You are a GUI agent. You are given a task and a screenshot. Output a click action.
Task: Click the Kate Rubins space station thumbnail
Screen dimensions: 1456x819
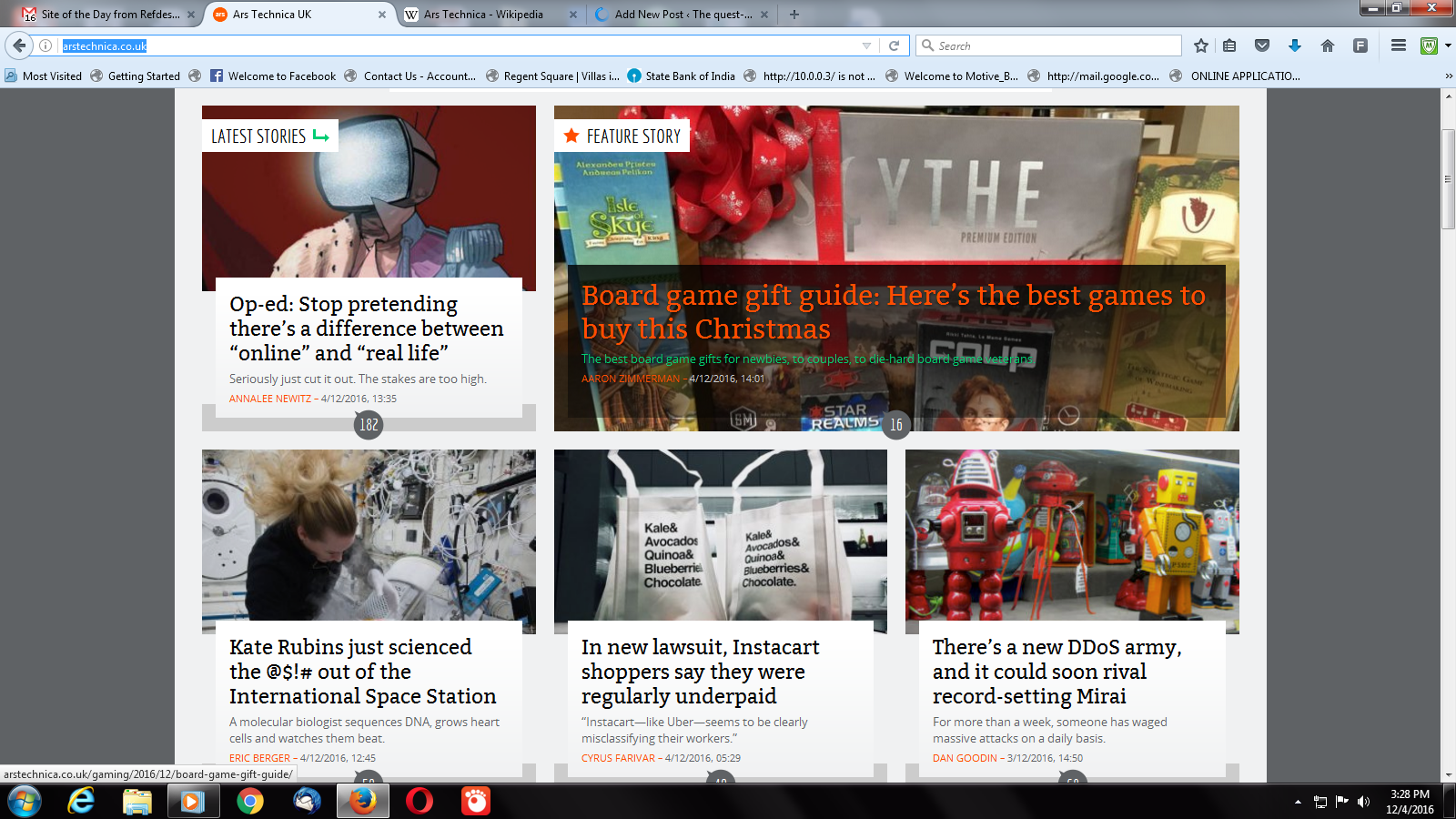[x=369, y=541]
